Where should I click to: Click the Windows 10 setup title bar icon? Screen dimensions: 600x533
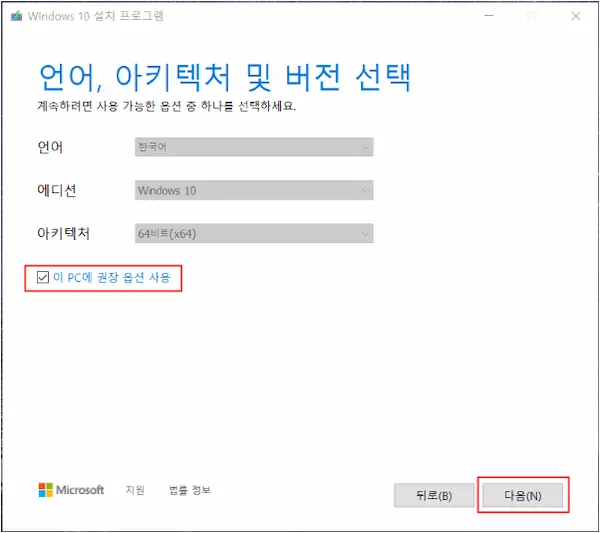pyautogui.click(x=16, y=16)
